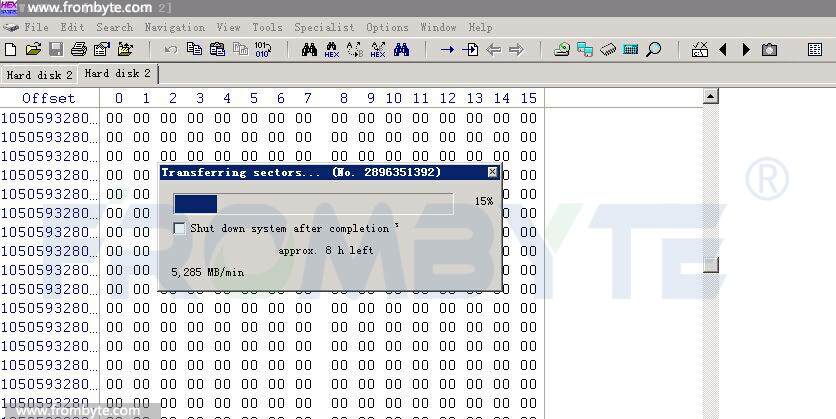Screen dimensions: 836x419
Task: Click the Open file folder icon
Action: (x=33, y=50)
